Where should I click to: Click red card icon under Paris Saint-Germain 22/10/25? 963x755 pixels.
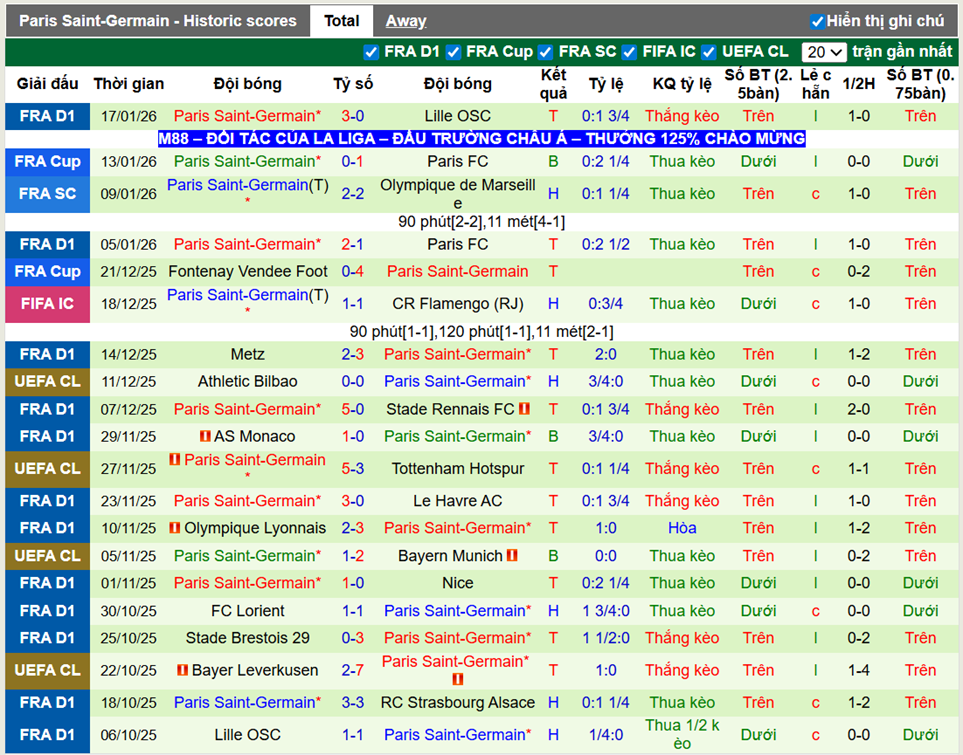click(458, 679)
